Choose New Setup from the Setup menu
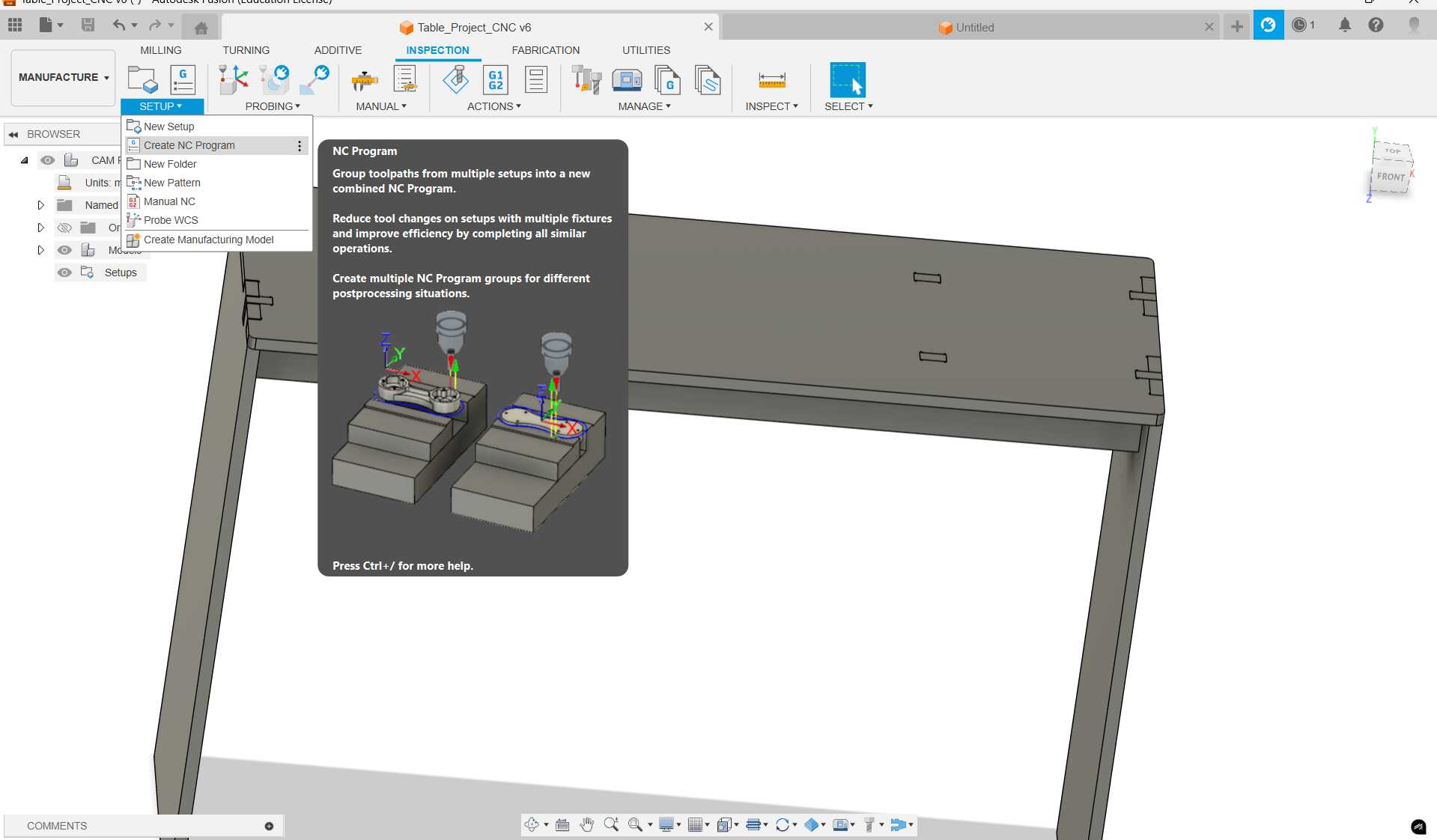 [217, 127]
